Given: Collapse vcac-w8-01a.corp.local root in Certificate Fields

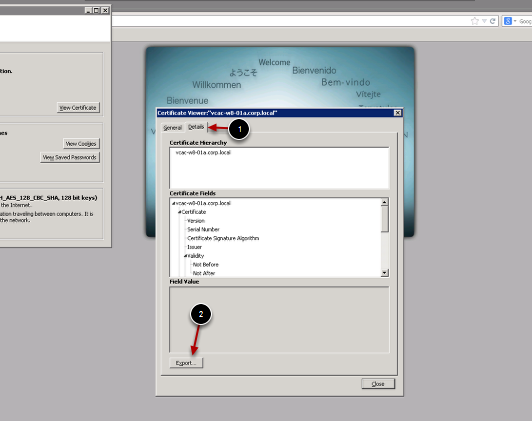Looking at the screenshot, I should coord(173,204).
